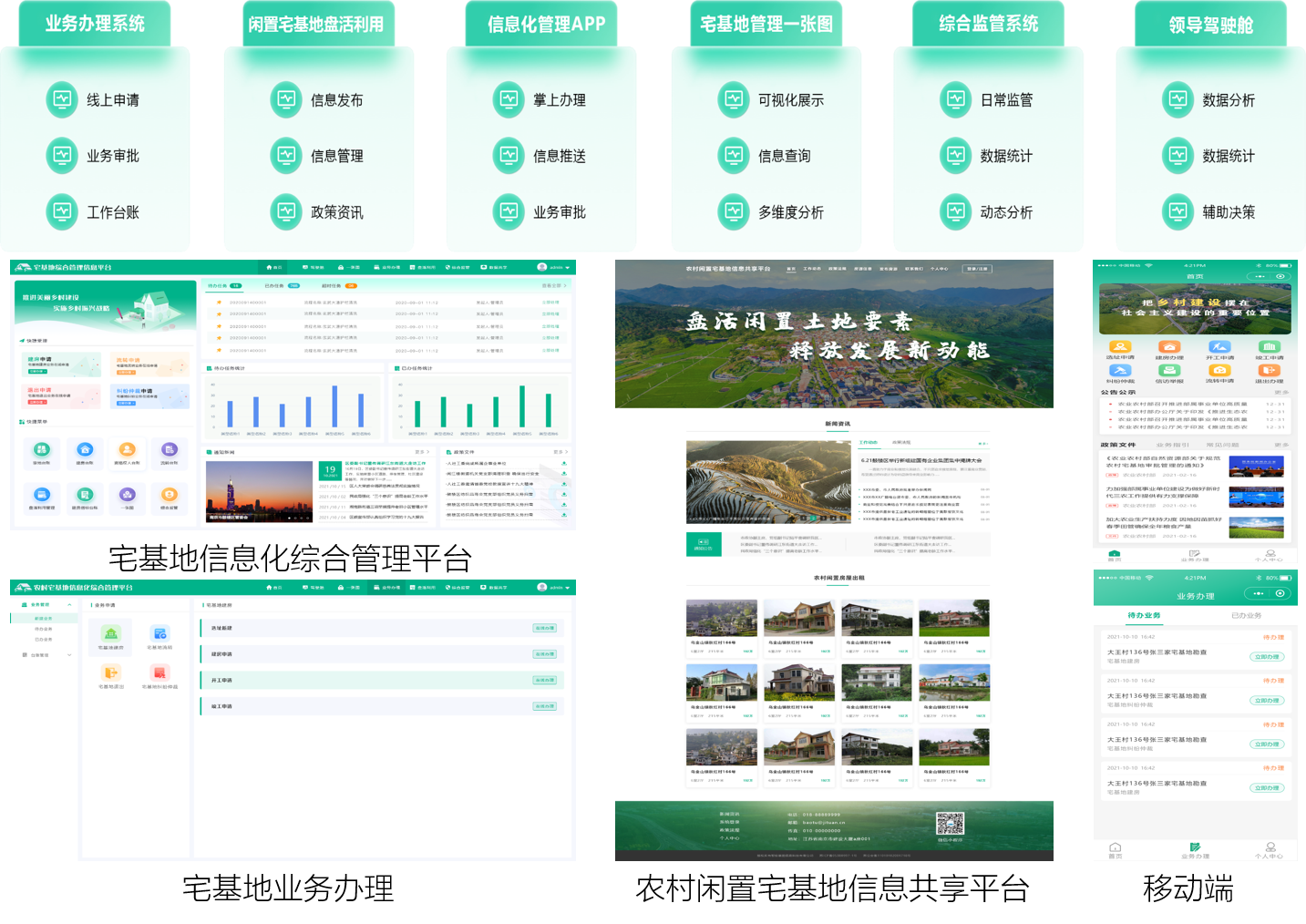The height and width of the screenshot is (924, 1306).
Task: Click the 线上申请 icon under 业务办理系统
Action: click(x=62, y=100)
